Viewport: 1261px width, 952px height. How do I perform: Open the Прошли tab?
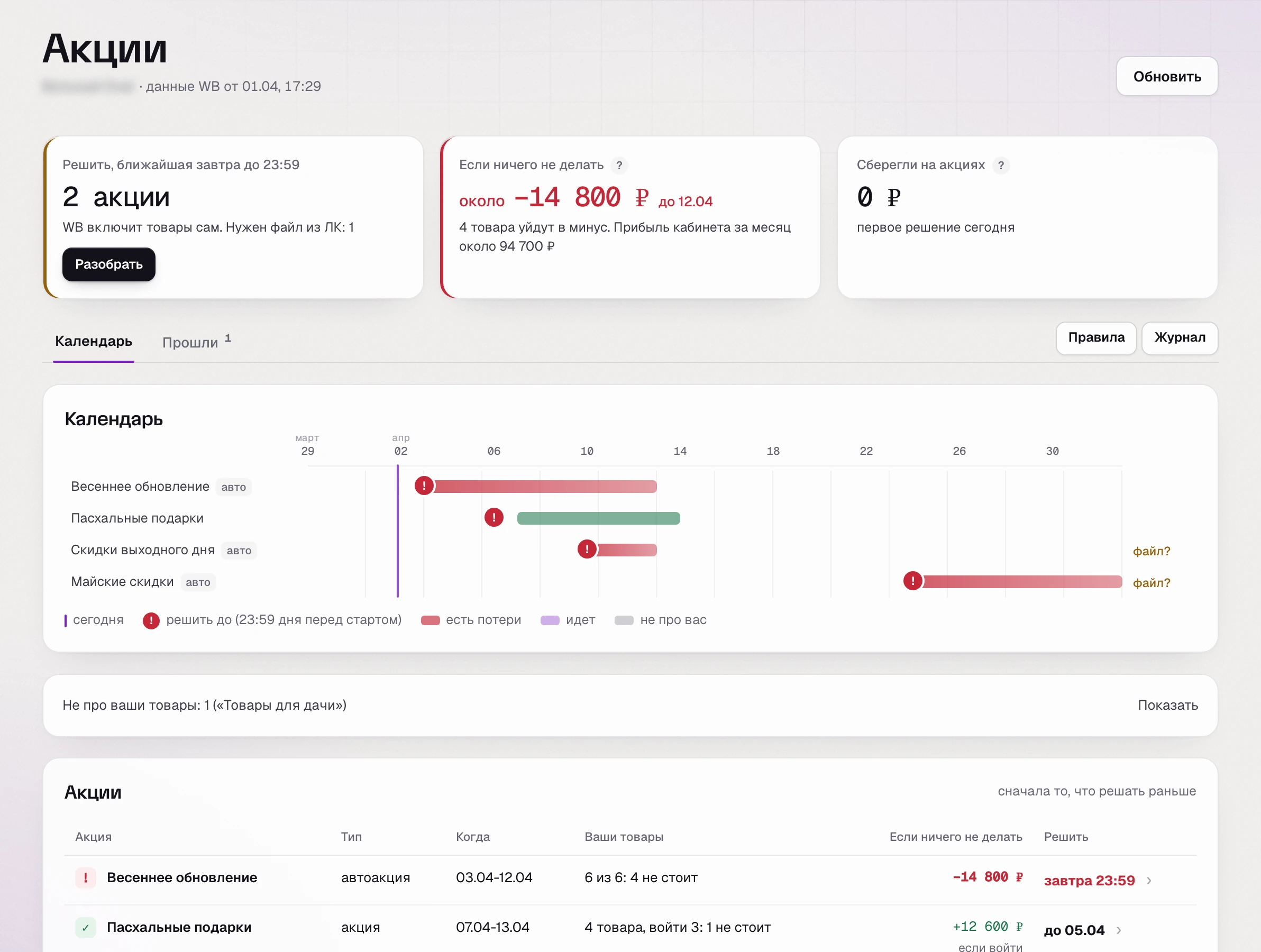196,342
